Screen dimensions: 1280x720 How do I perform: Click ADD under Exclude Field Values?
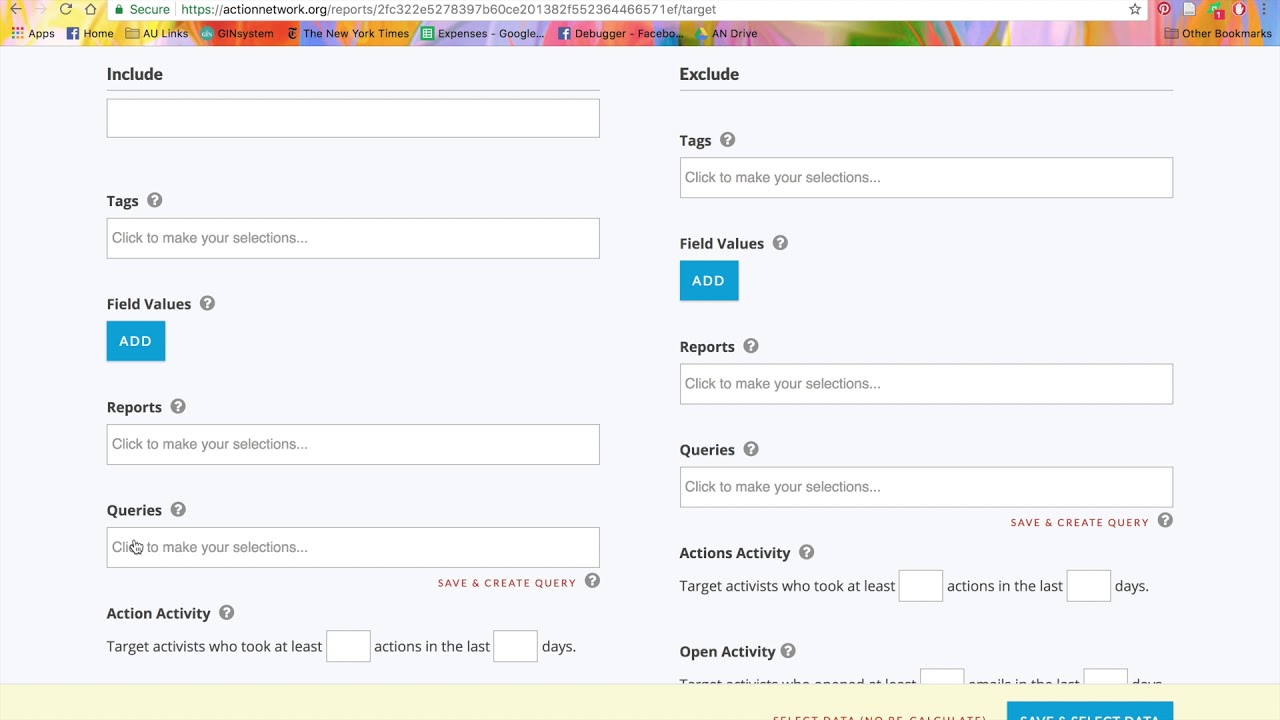pos(709,281)
